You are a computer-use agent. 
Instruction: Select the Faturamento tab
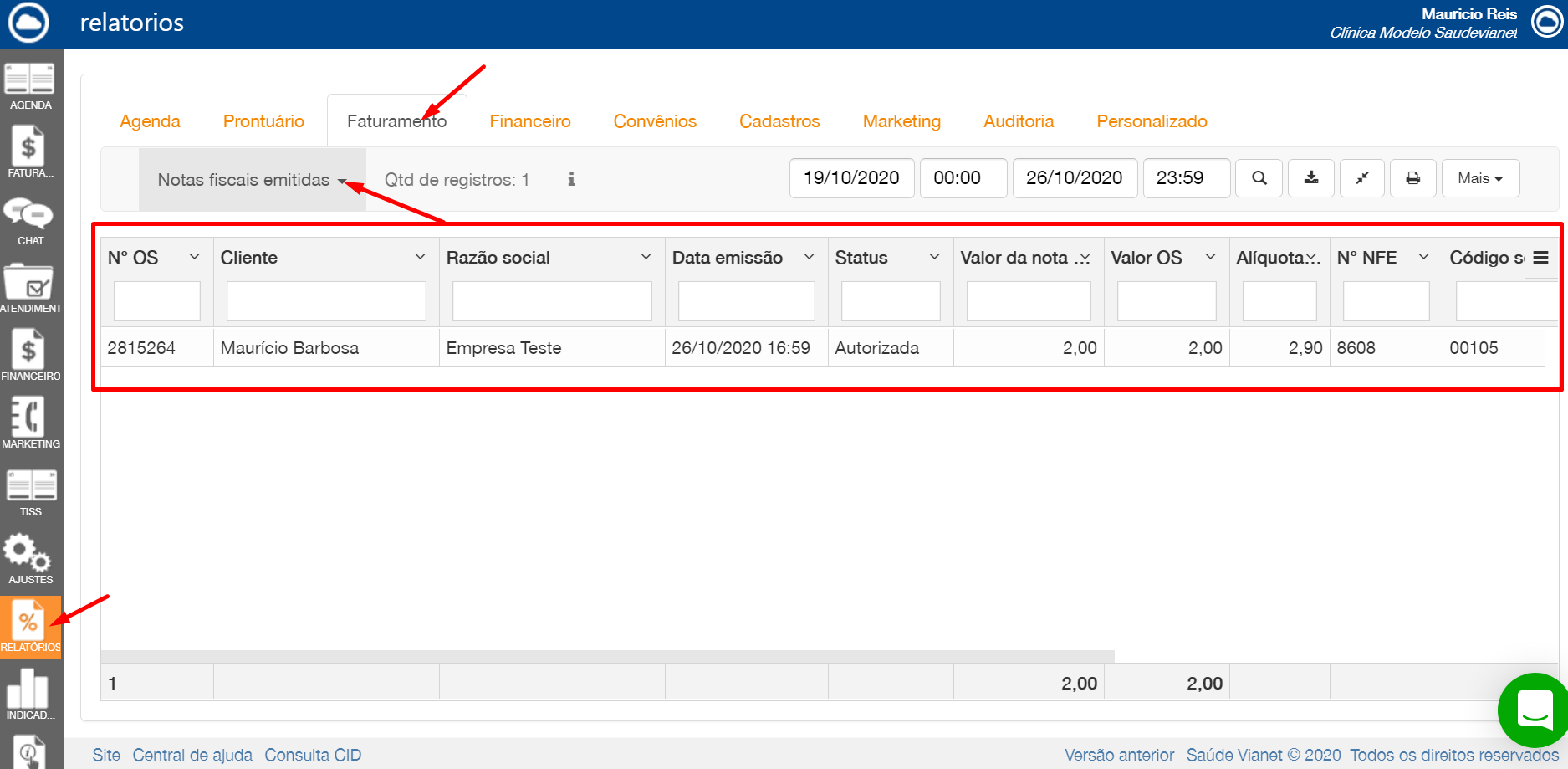(396, 121)
